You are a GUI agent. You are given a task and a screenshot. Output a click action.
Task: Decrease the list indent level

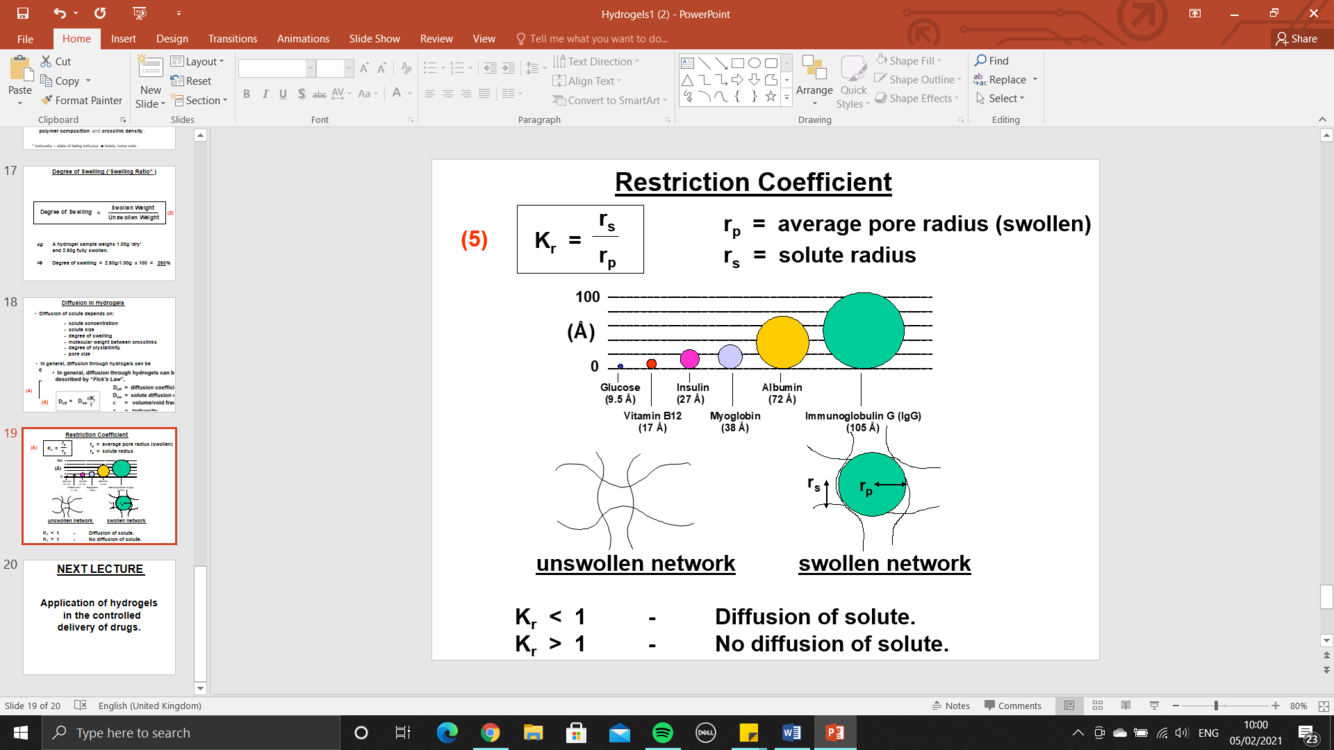pos(489,68)
